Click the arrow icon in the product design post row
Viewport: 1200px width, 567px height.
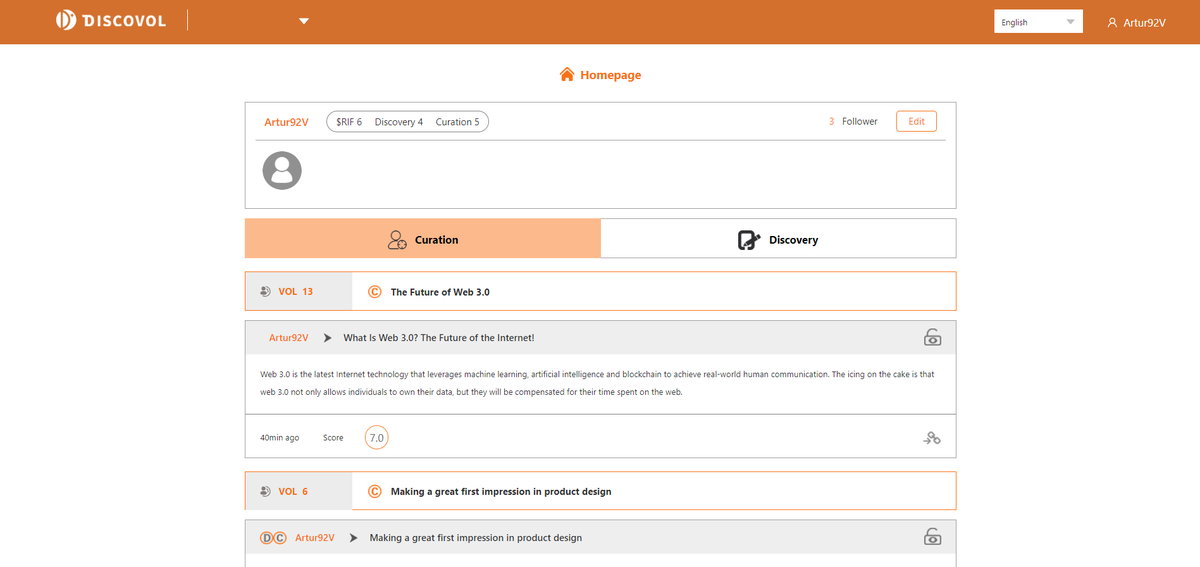(354, 538)
